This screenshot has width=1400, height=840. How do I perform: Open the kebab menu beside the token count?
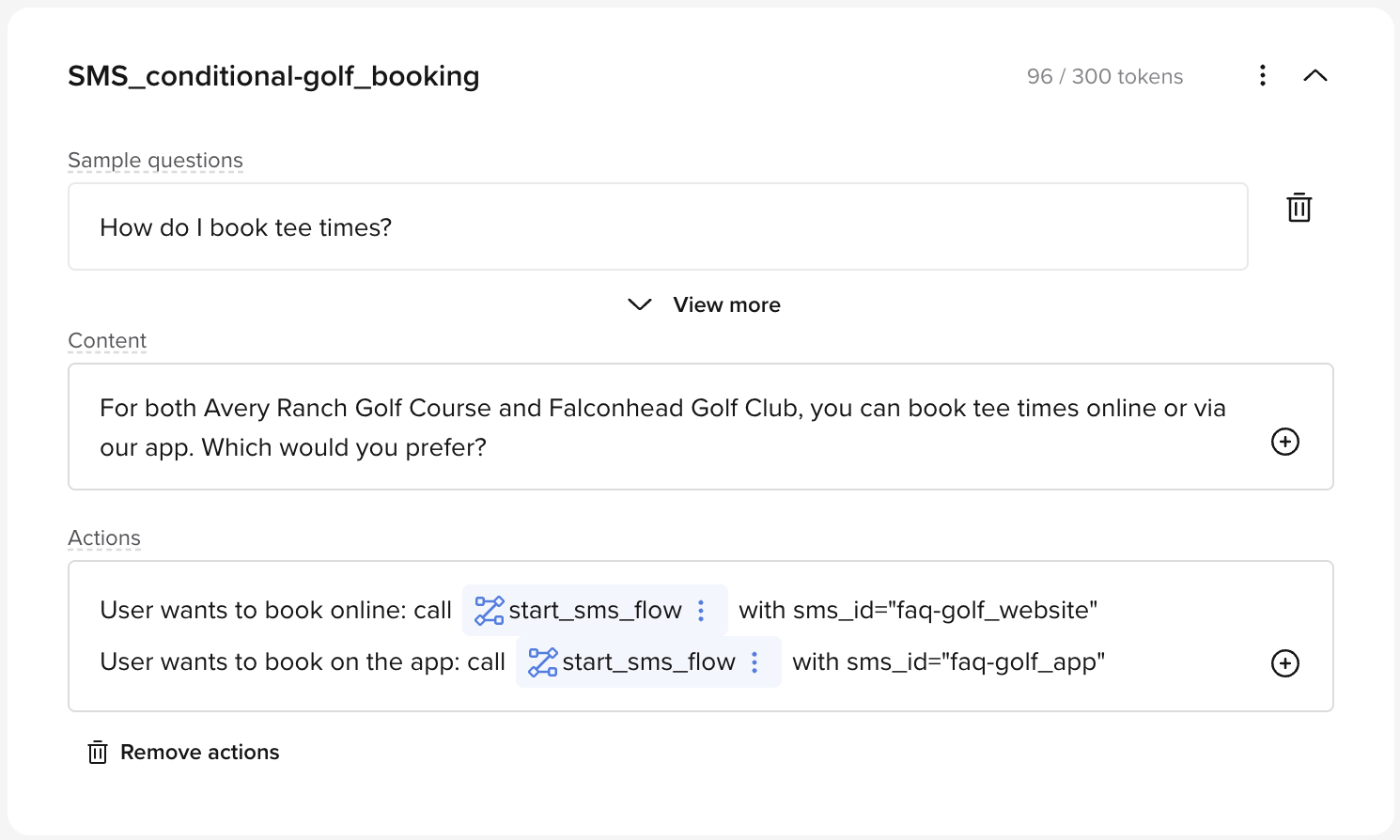pos(1263,75)
